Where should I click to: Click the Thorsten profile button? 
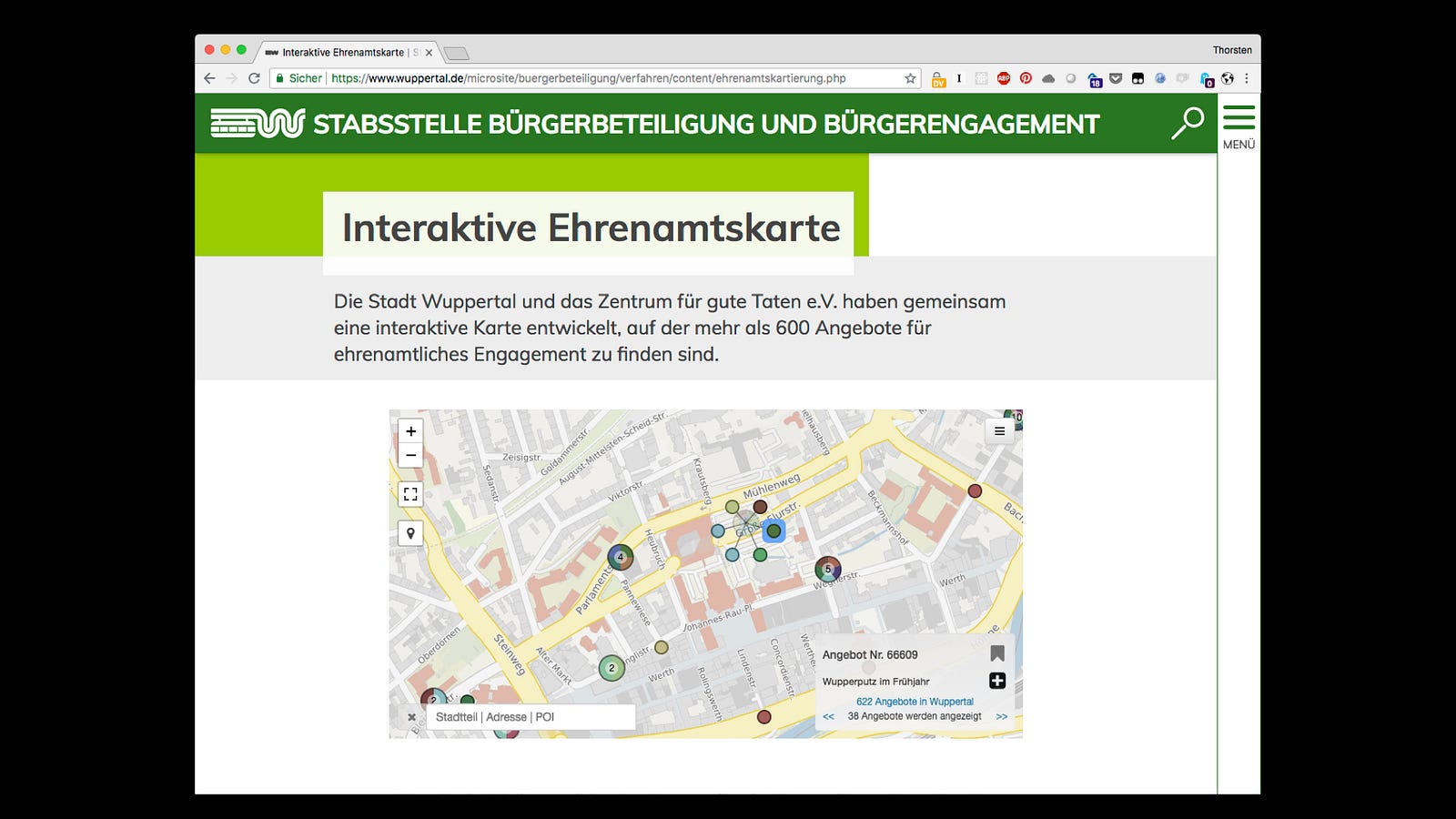pyautogui.click(x=1232, y=50)
